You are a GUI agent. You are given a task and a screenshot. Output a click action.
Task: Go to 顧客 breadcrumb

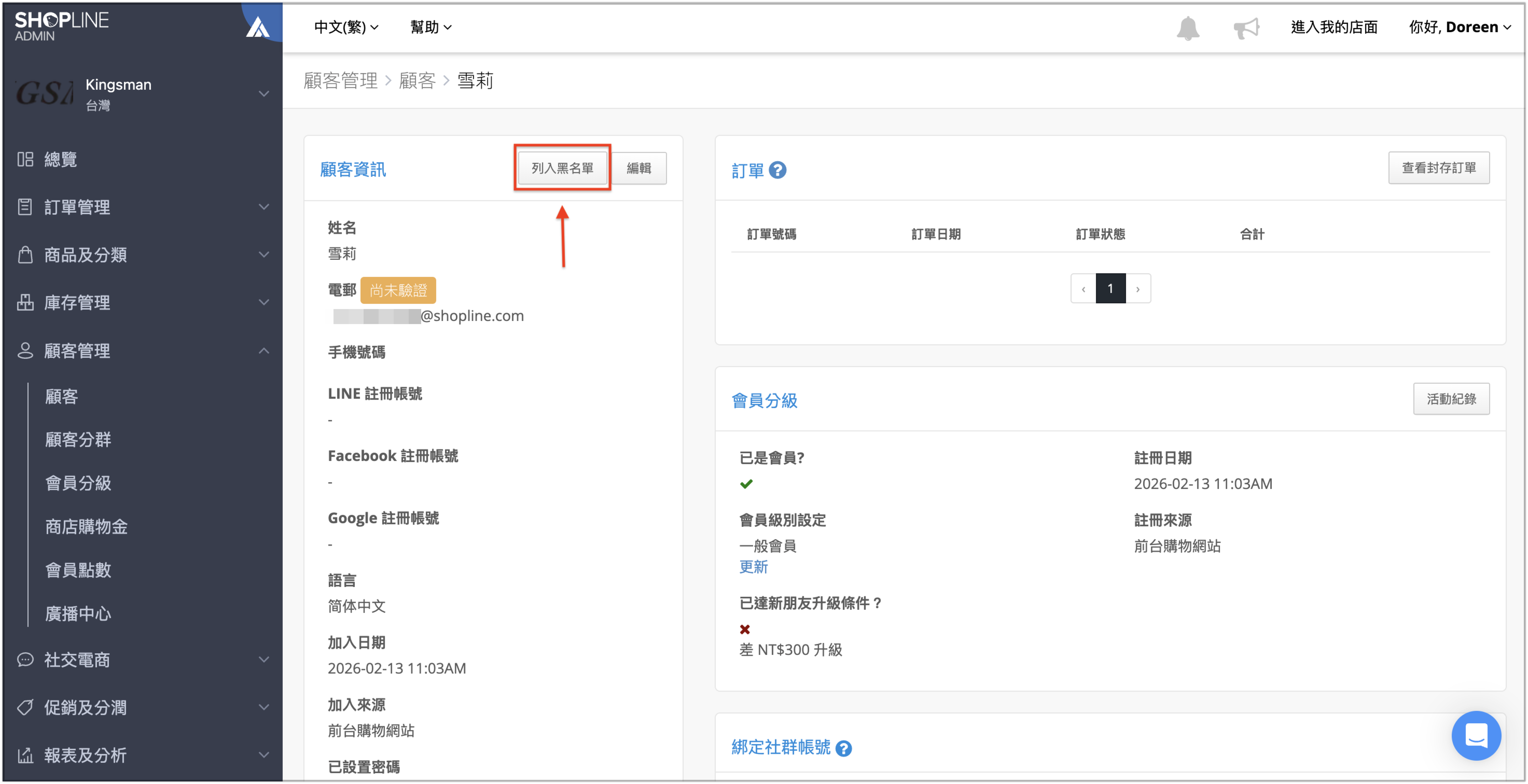tap(417, 80)
